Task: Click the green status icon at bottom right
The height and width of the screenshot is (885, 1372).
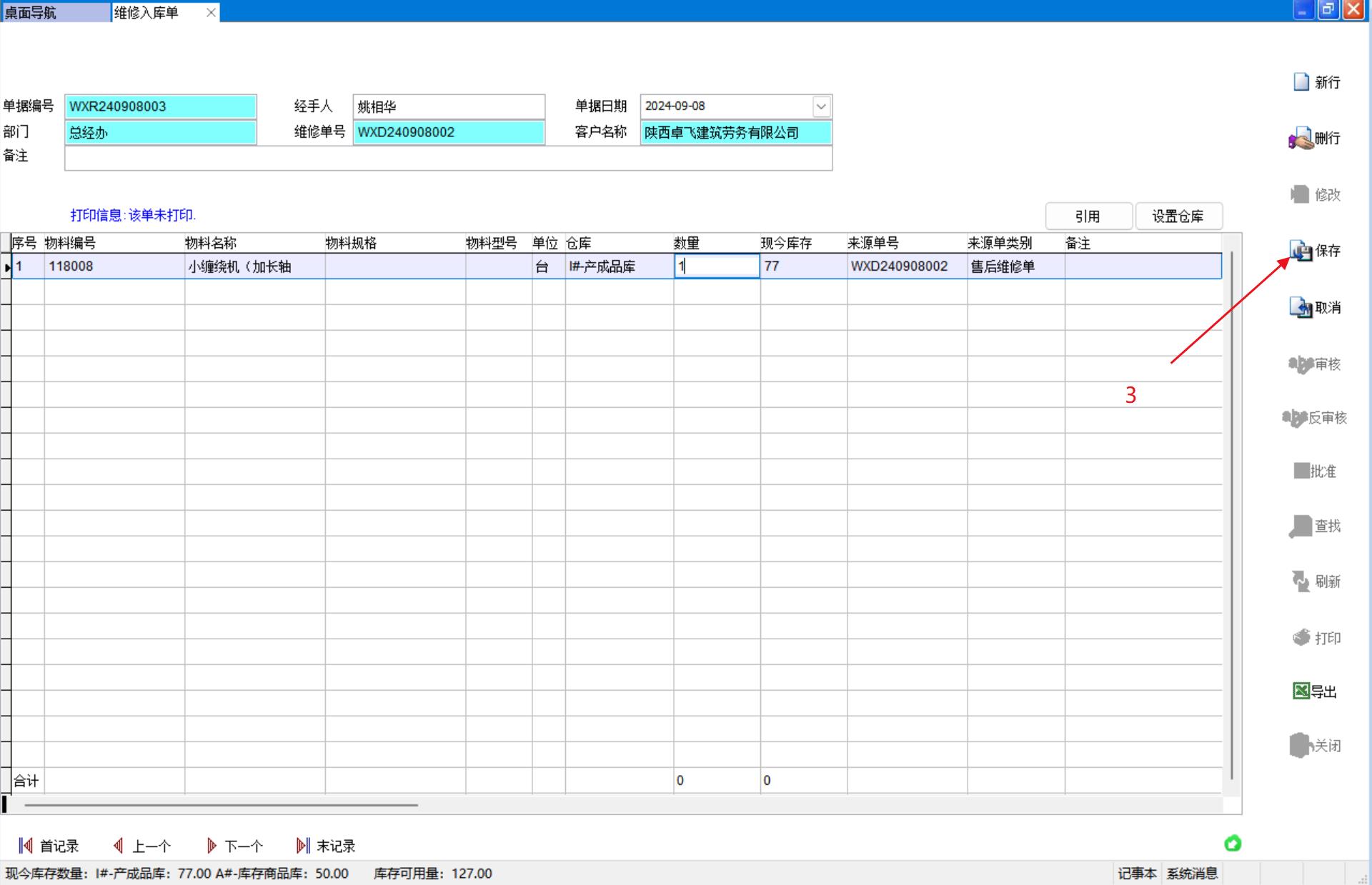Action: [1233, 844]
